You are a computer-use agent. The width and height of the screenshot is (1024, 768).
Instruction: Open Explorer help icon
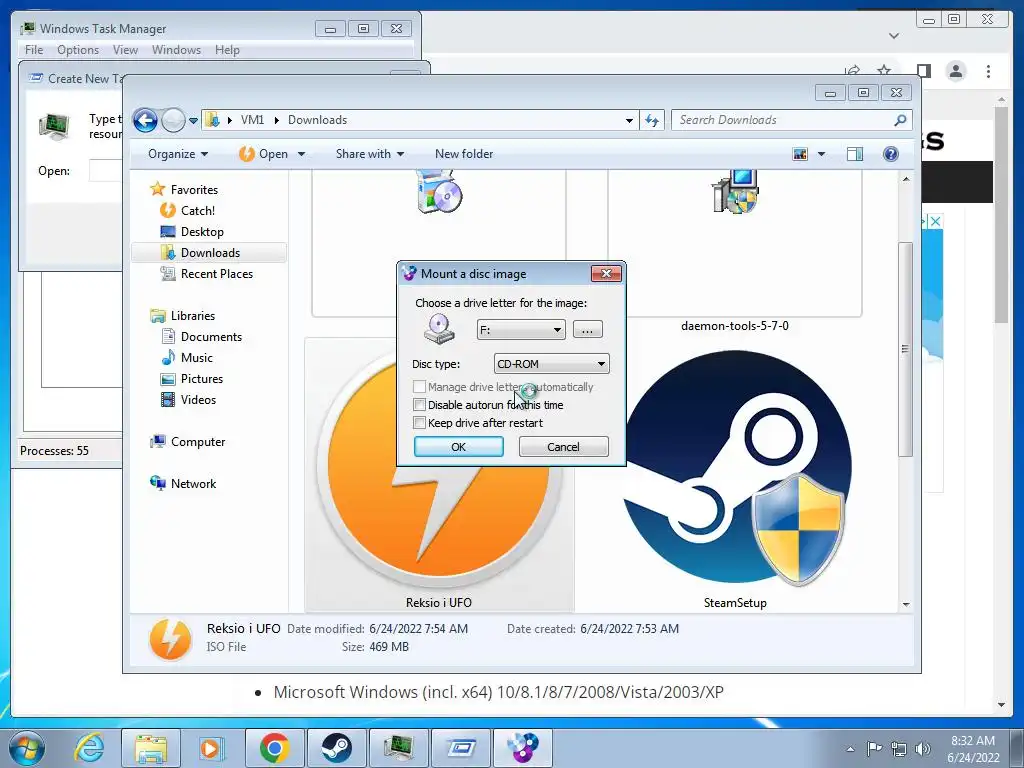tap(891, 154)
